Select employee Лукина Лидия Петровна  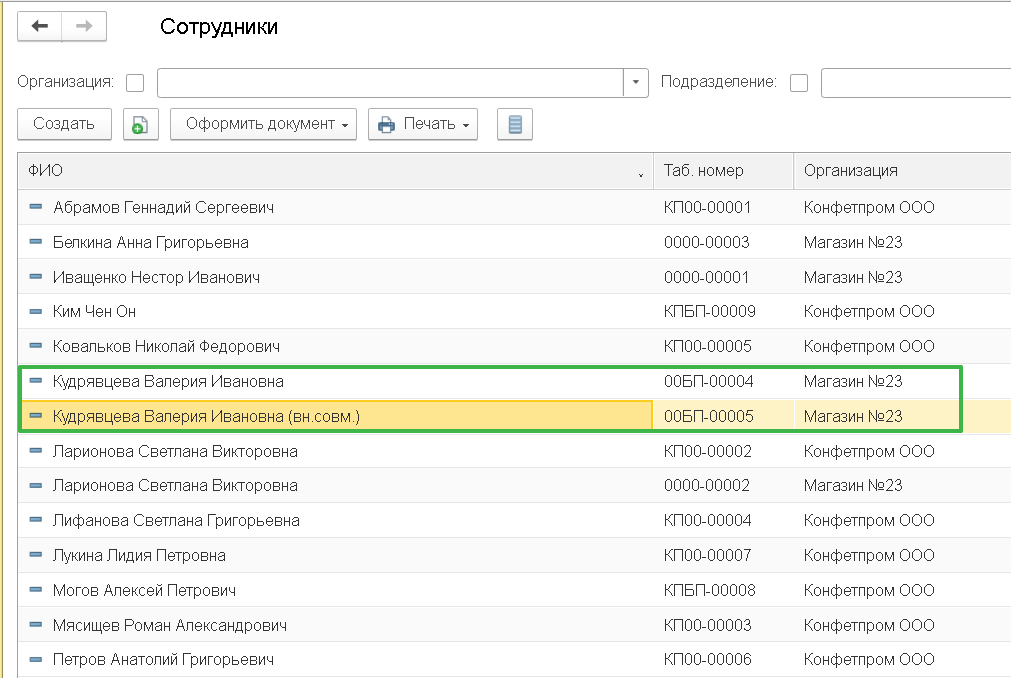point(139,555)
